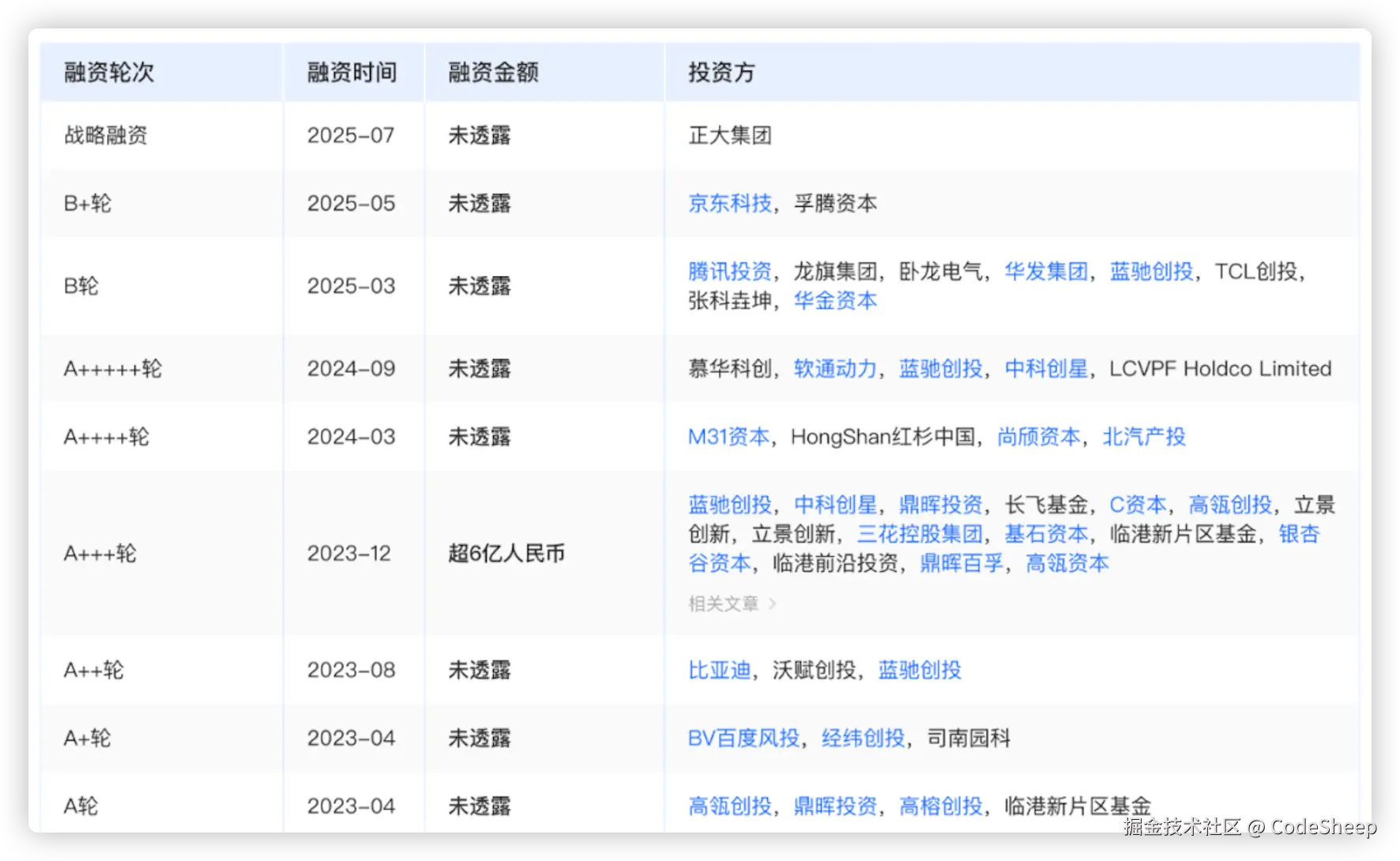Open the 北汽产投 investor link
Viewport: 1400px width, 861px height.
1144,437
